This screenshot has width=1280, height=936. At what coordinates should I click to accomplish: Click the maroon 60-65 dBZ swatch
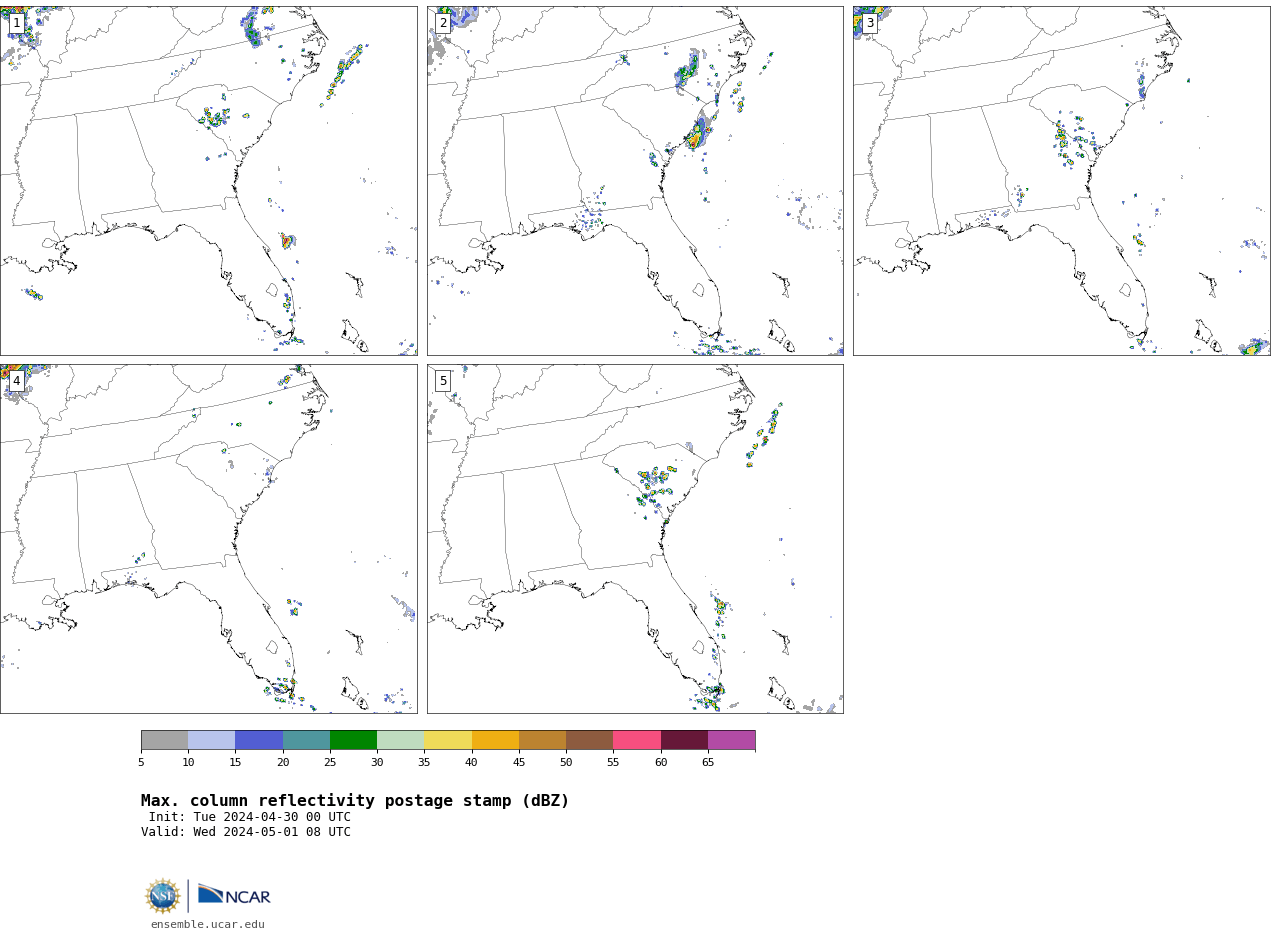tap(684, 740)
